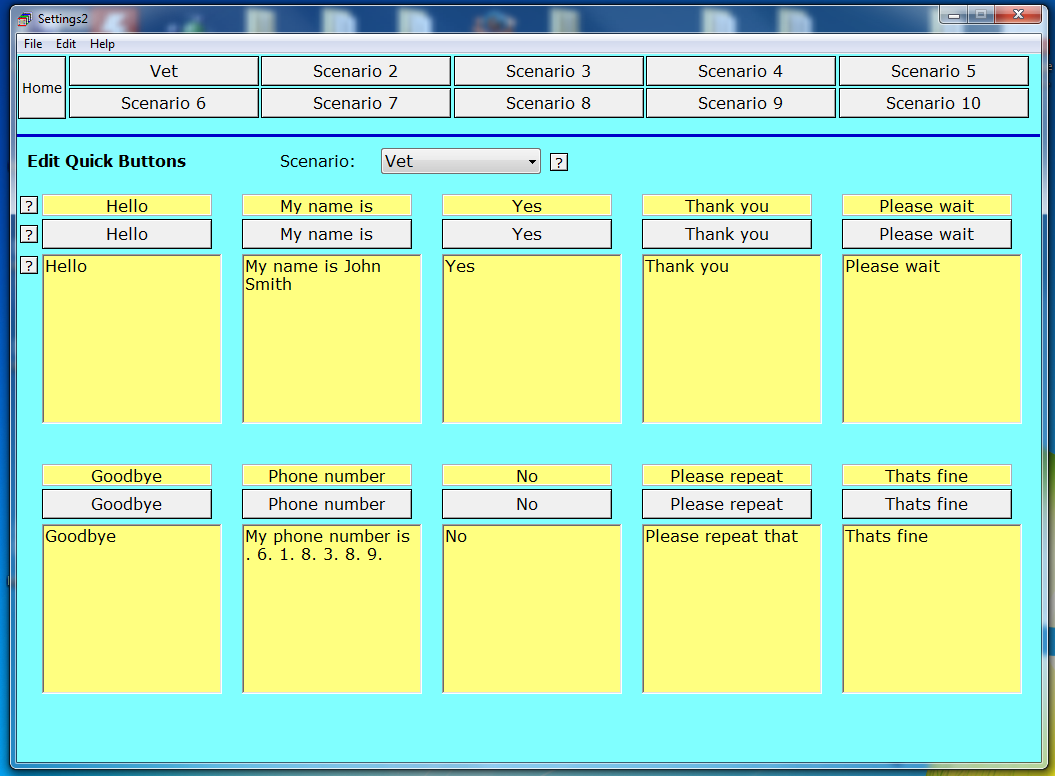Click the ? icon beside the Hello button row
This screenshot has width=1055, height=776.
click(28, 234)
